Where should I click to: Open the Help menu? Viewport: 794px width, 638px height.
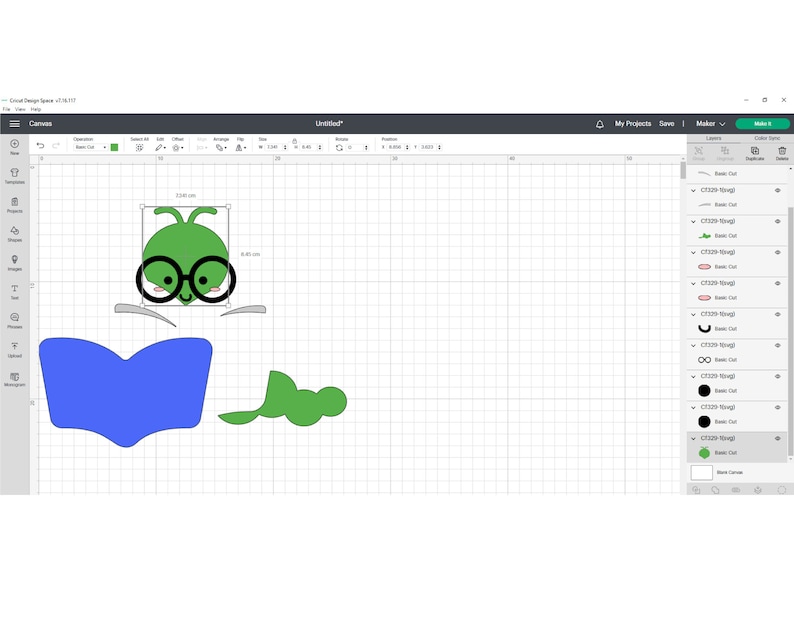tap(35, 109)
